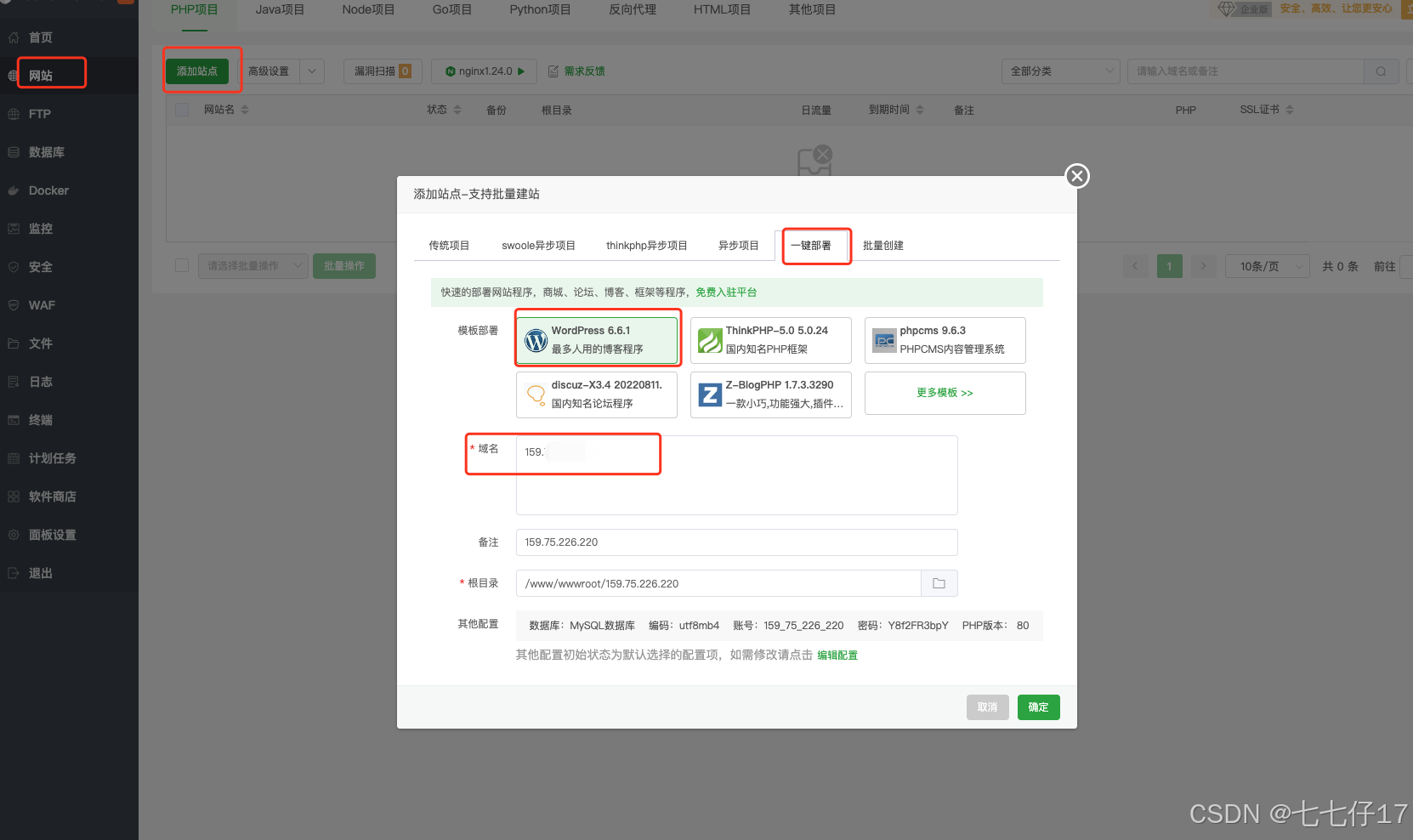Switch to the Go项目 tab
The height and width of the screenshot is (840, 1413).
tap(451, 10)
